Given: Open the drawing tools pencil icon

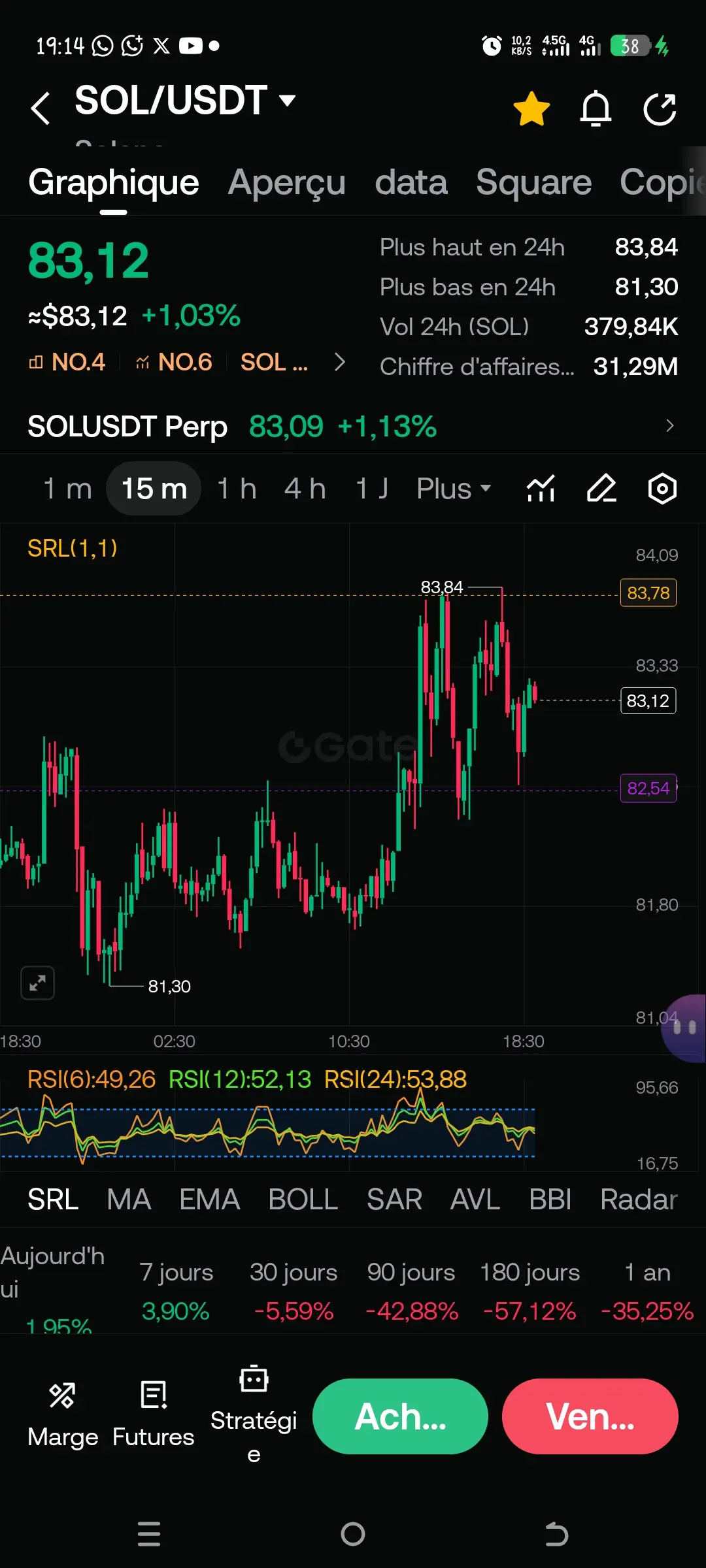Looking at the screenshot, I should click(601, 489).
